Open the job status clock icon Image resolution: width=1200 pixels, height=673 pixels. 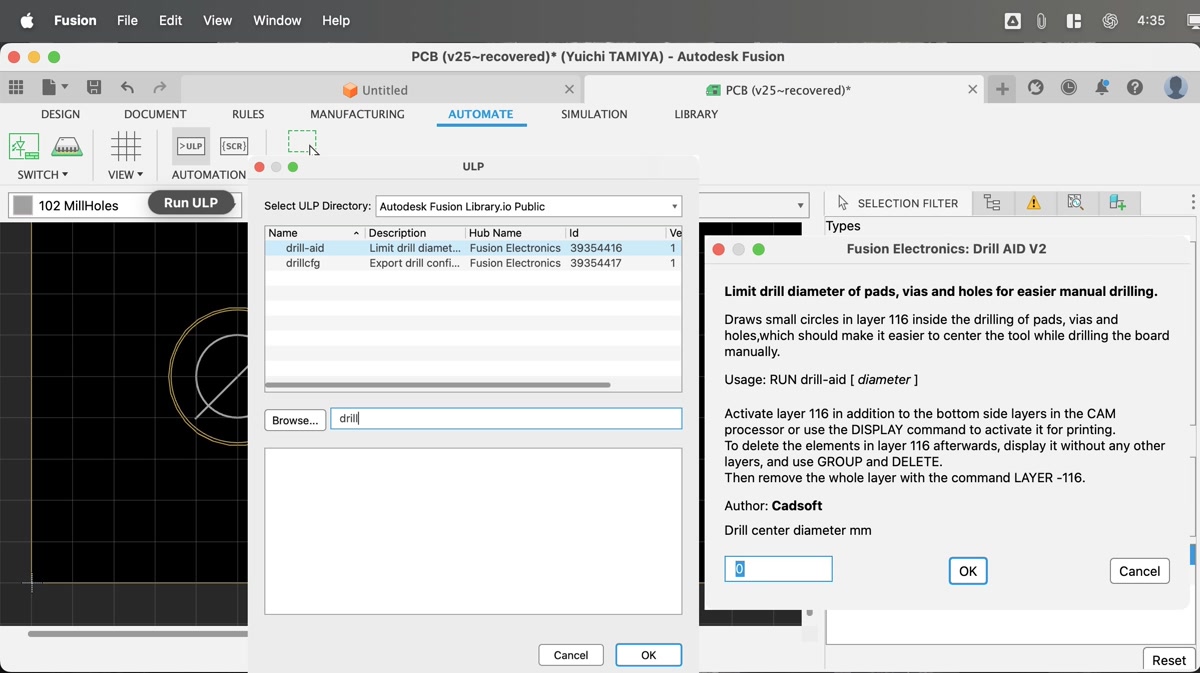(x=1069, y=88)
